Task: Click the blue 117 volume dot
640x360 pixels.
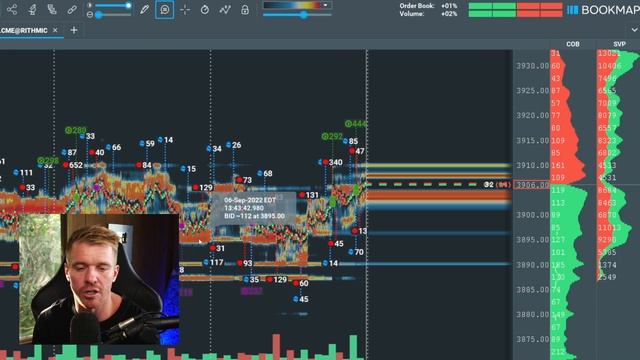Action: click(x=206, y=262)
